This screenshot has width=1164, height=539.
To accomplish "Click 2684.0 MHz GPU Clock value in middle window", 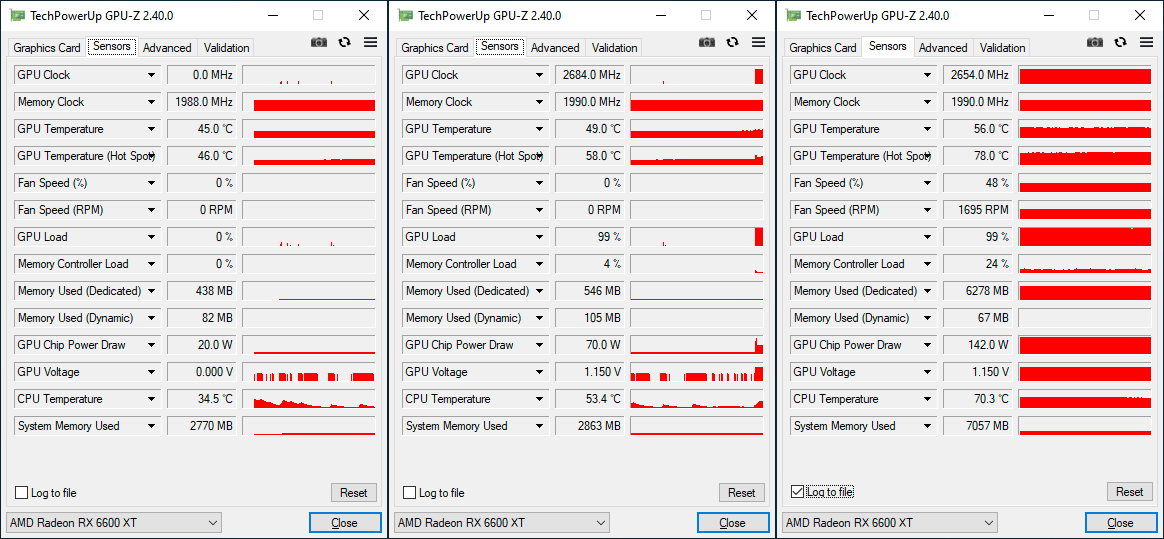I will (589, 75).
